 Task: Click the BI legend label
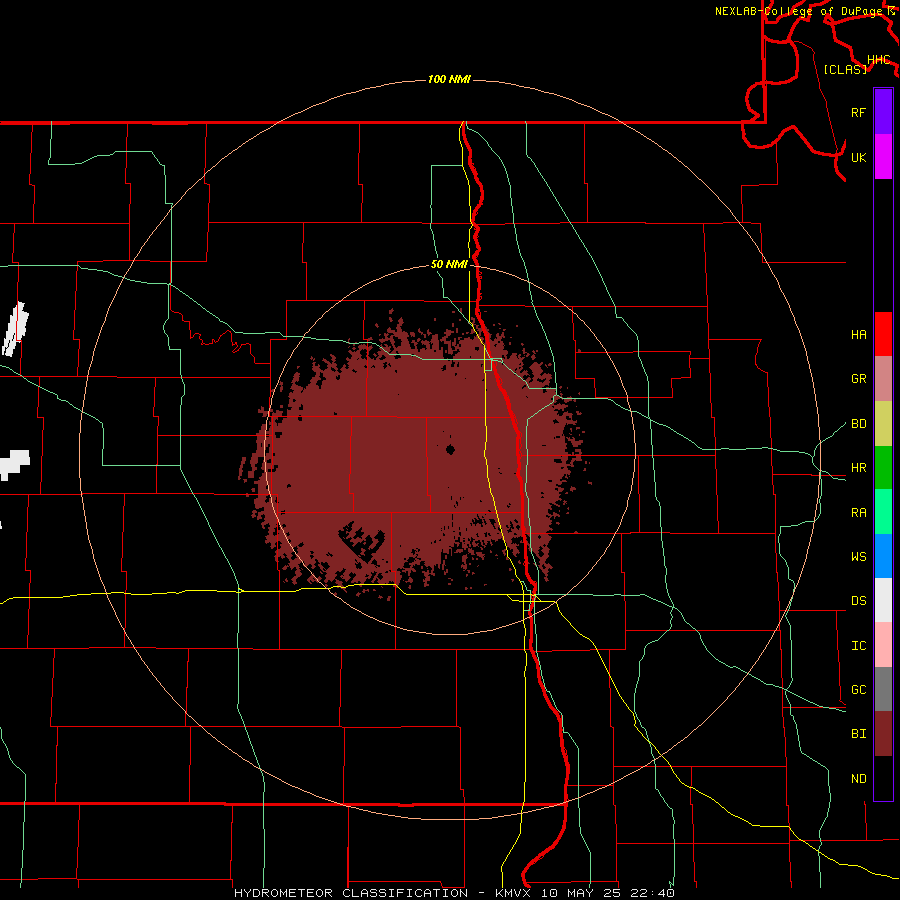[859, 734]
